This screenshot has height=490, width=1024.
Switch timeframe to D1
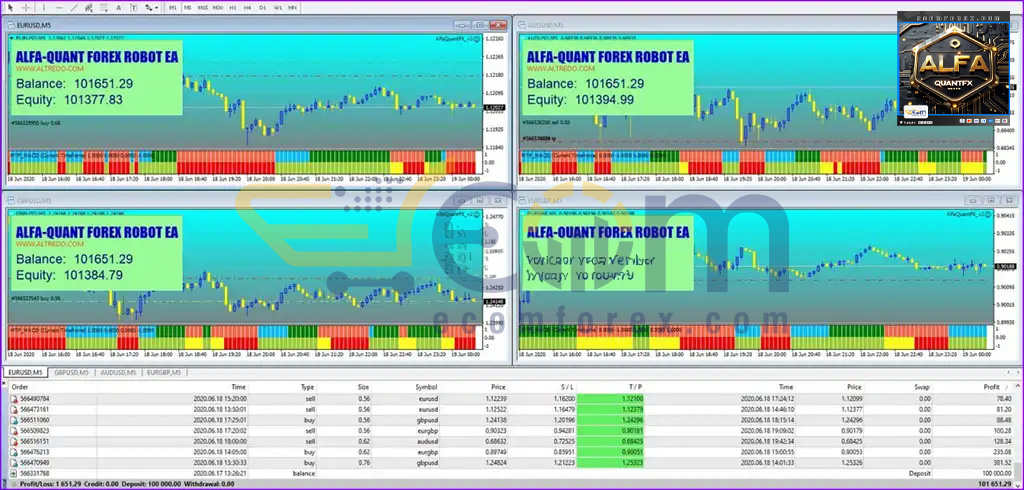[263, 8]
